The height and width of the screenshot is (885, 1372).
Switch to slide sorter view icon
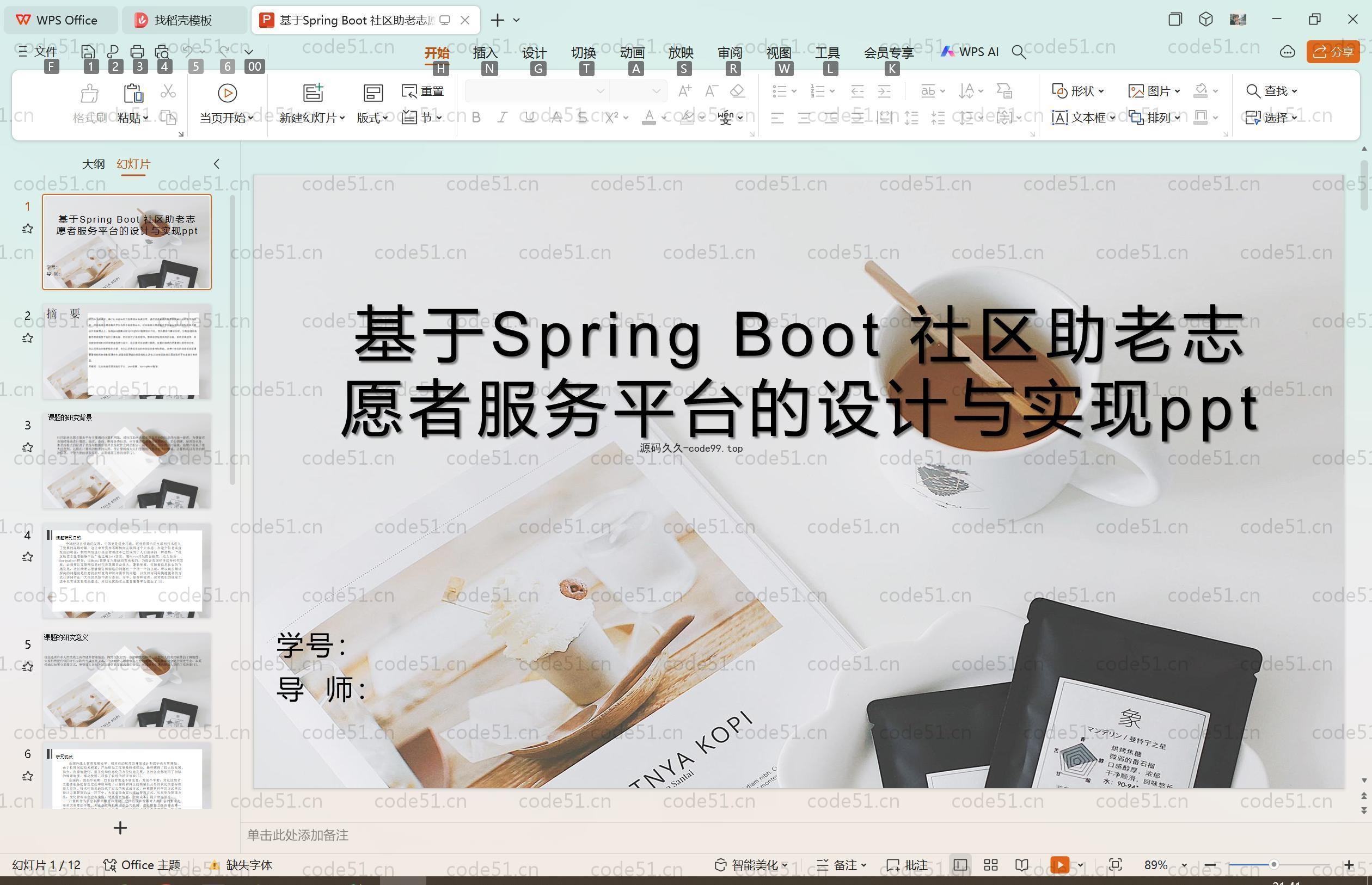pos(991,865)
